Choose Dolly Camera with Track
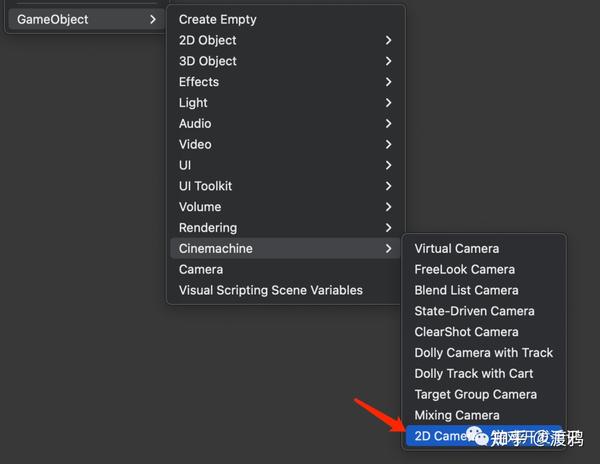Image resolution: width=600 pixels, height=464 pixels. pyautogui.click(x=484, y=353)
